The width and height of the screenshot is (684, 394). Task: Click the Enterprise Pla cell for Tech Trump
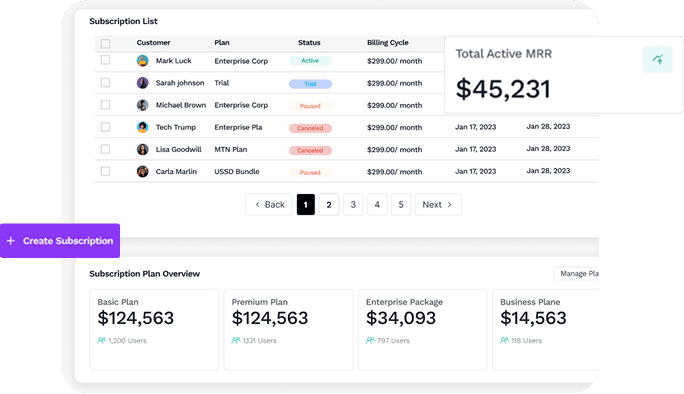pos(238,127)
